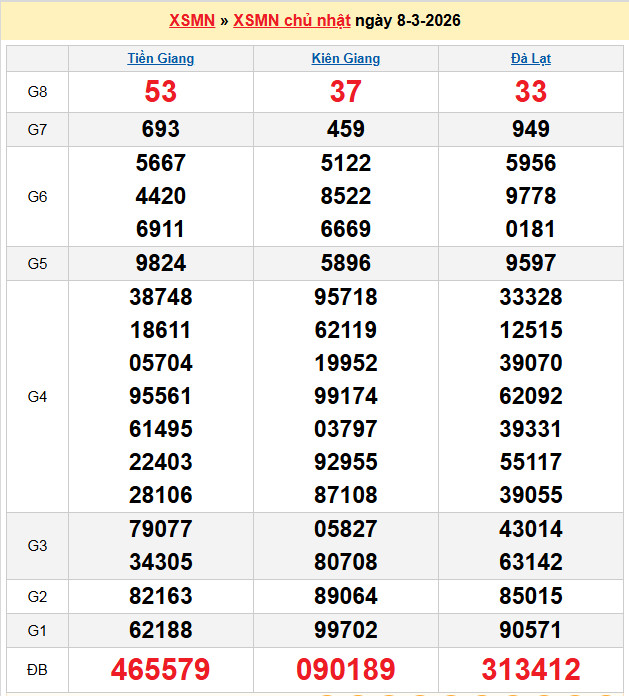Select the G3 number 43014
Screen dimensions: 629x696
(531, 529)
